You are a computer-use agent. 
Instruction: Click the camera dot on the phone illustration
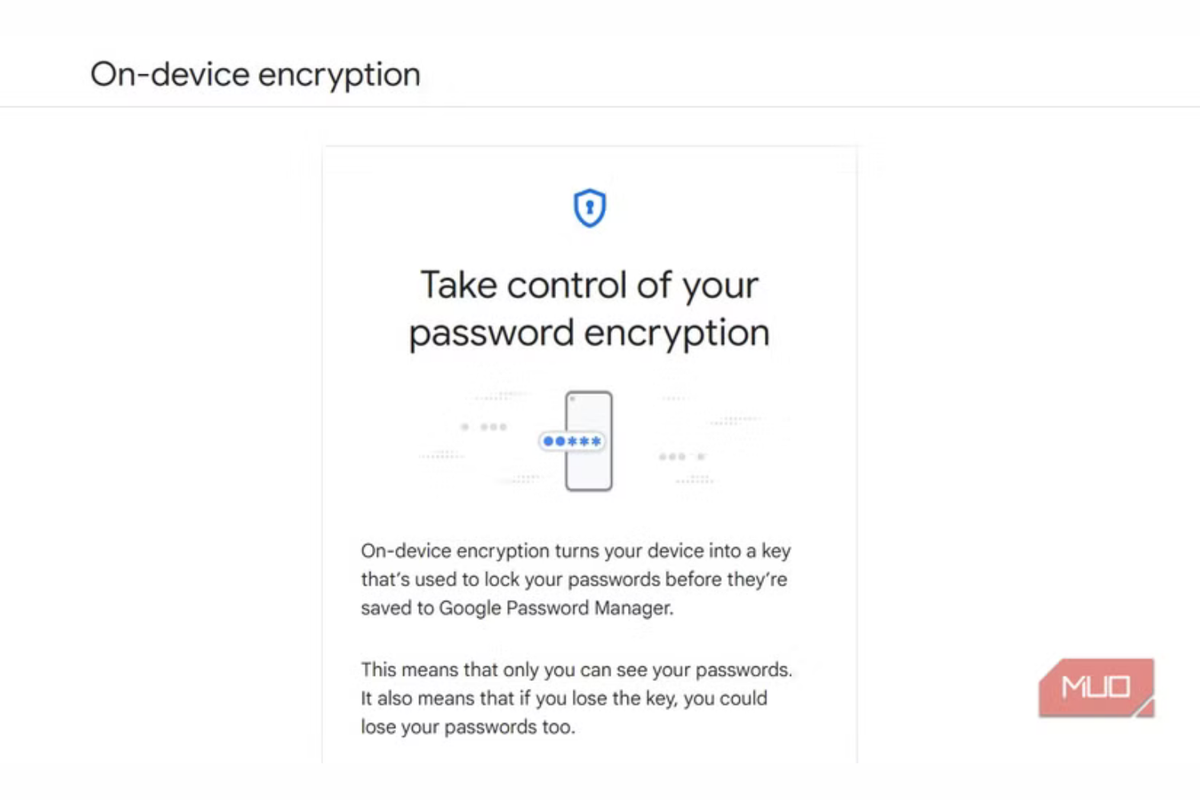tap(574, 399)
